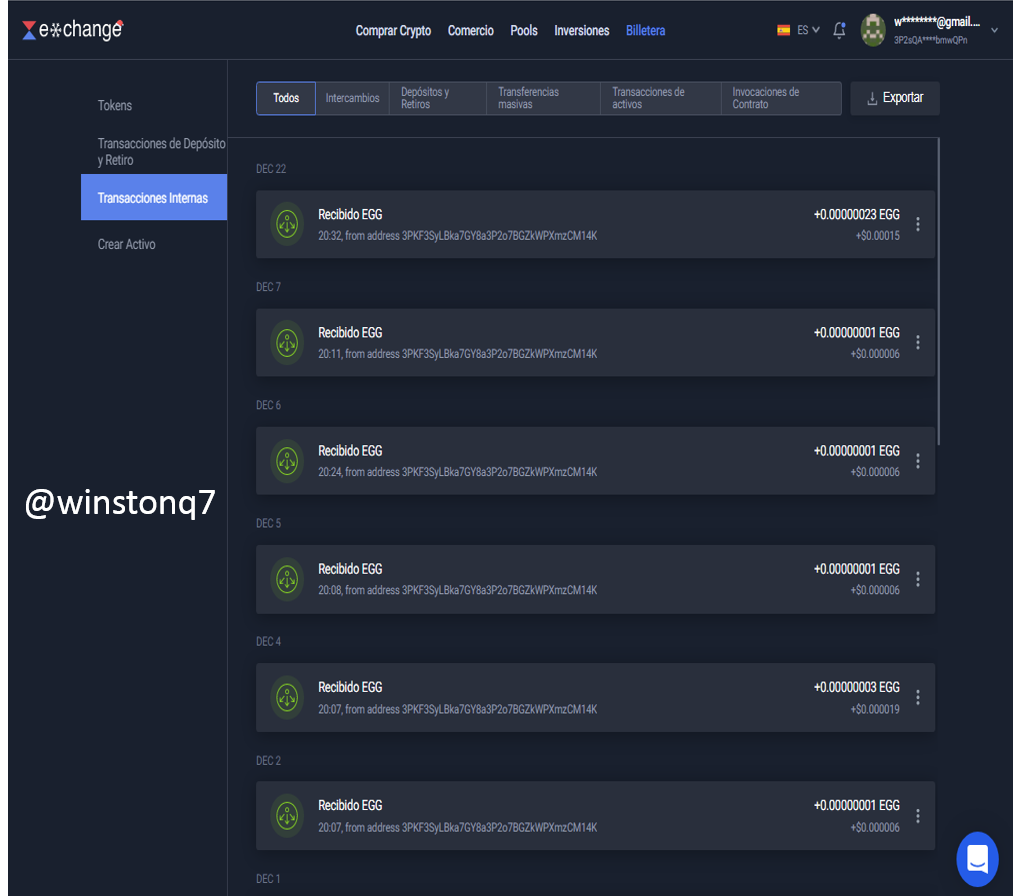Click EGG icon on Dec 22 transaction
Image resolution: width=1013 pixels, height=896 pixels.
coord(287,224)
